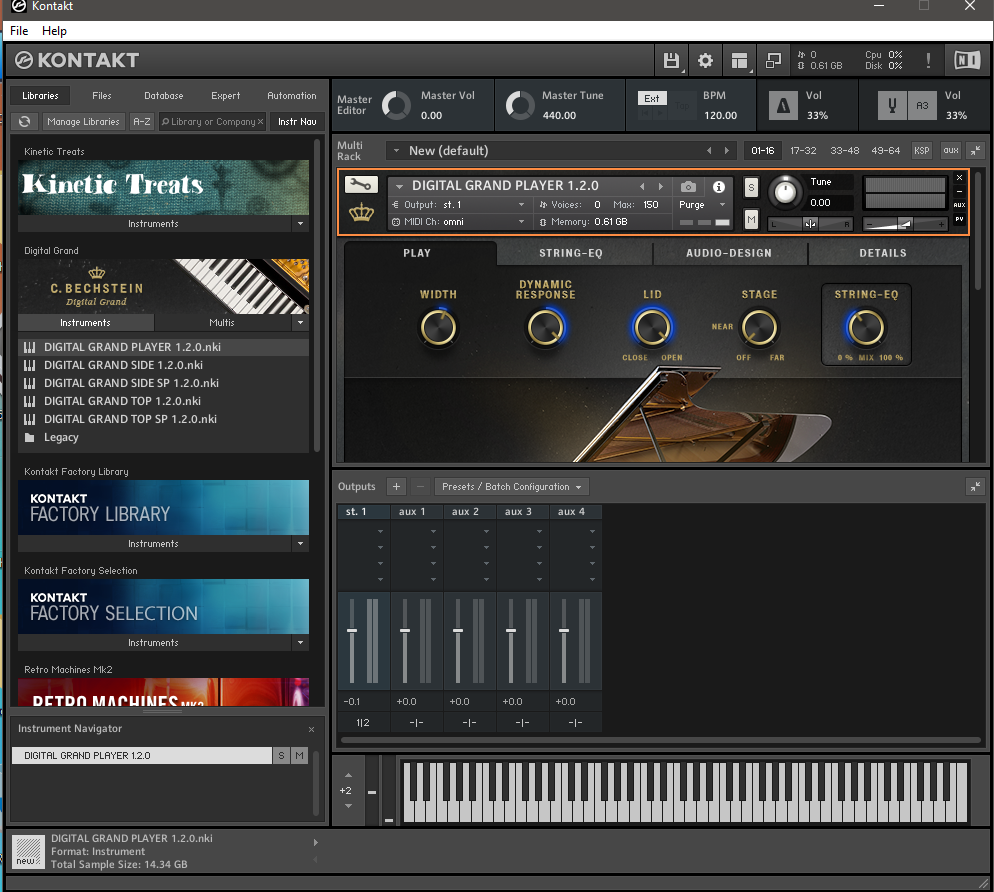Open the AUDIO-DESIGN tab
Image resolution: width=994 pixels, height=892 pixels.
click(x=729, y=253)
